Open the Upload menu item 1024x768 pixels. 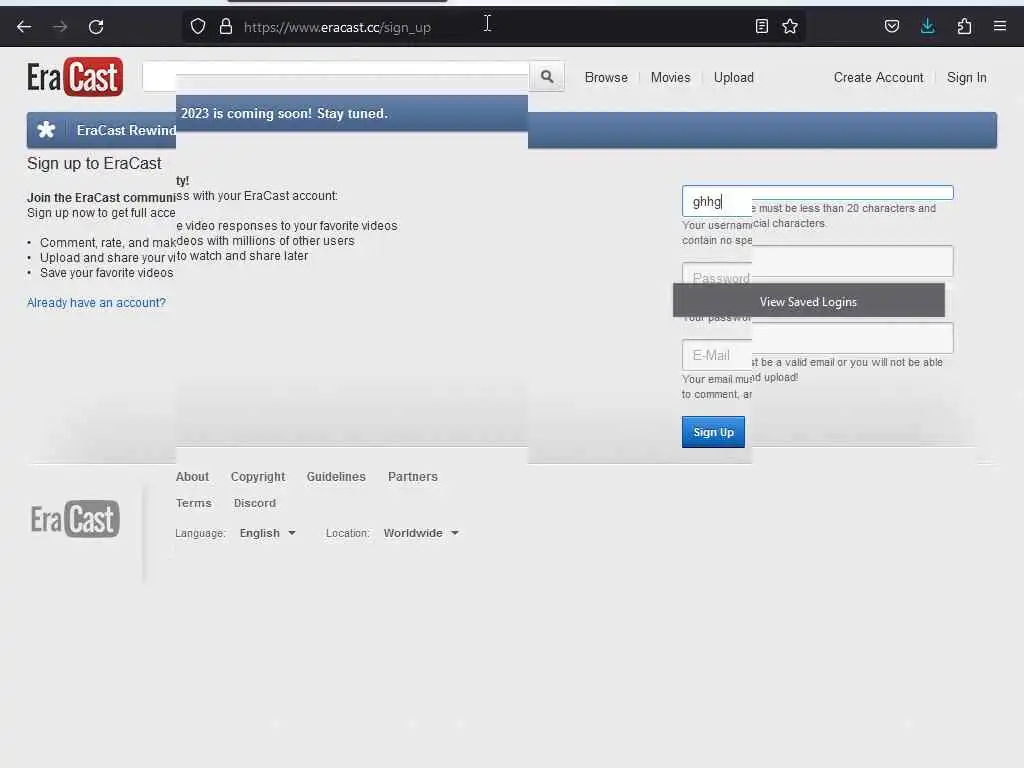(x=733, y=78)
